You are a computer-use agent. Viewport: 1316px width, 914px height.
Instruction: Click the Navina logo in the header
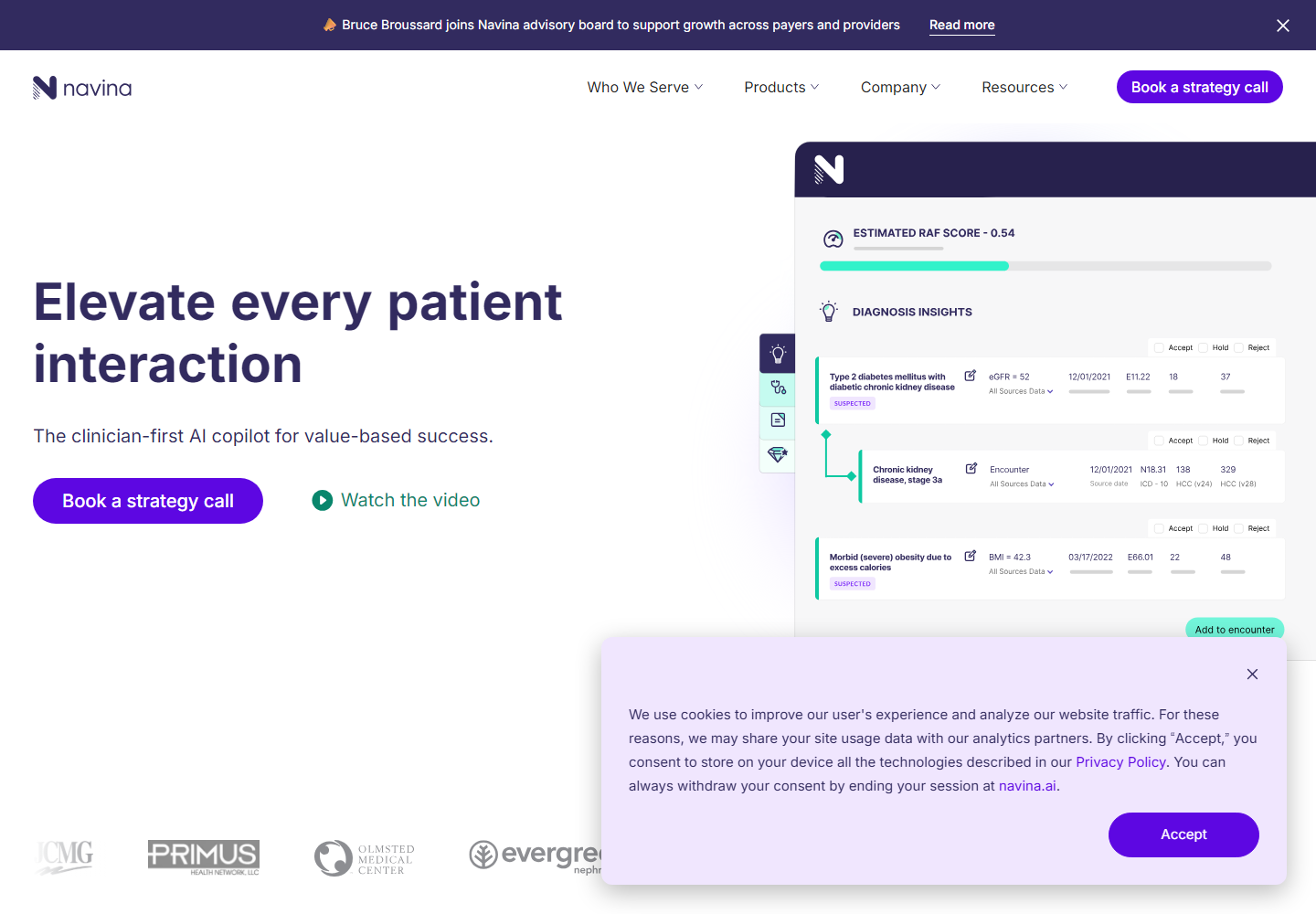[x=82, y=88]
